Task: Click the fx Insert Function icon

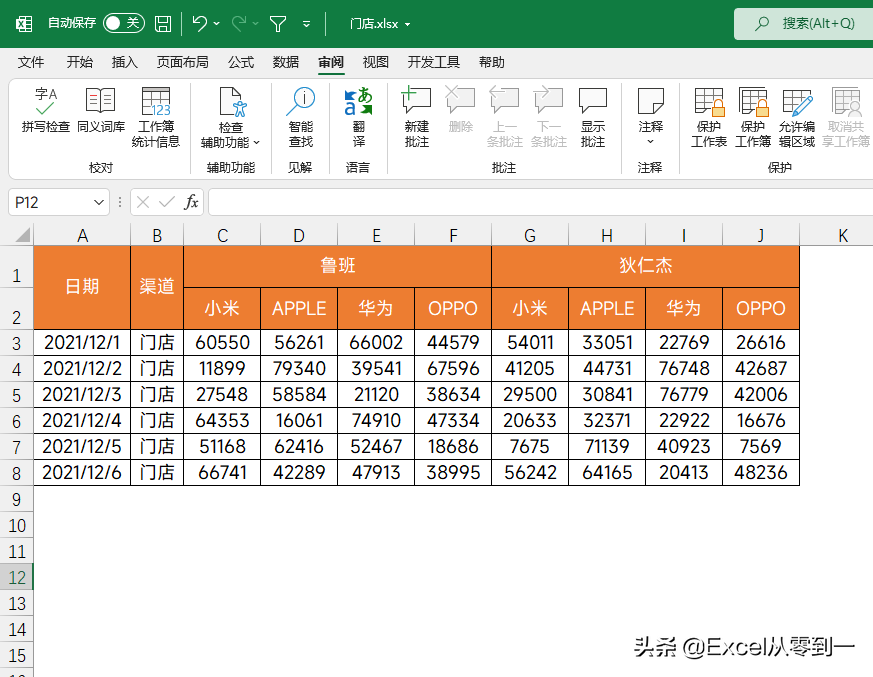Action: [x=191, y=202]
